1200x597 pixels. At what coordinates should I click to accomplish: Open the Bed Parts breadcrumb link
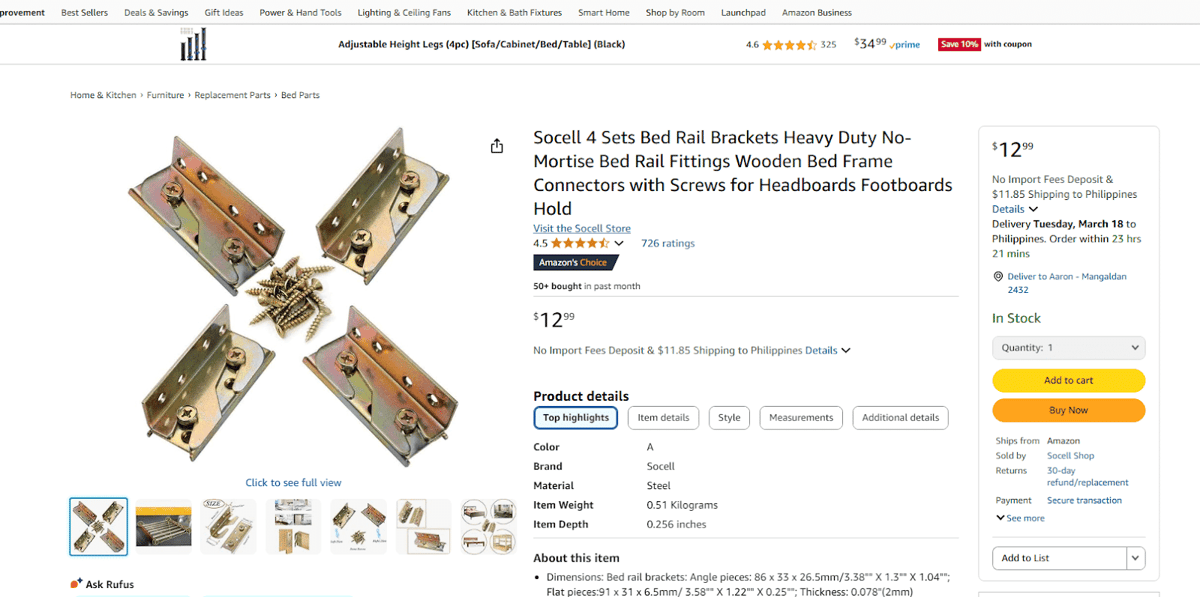point(300,95)
